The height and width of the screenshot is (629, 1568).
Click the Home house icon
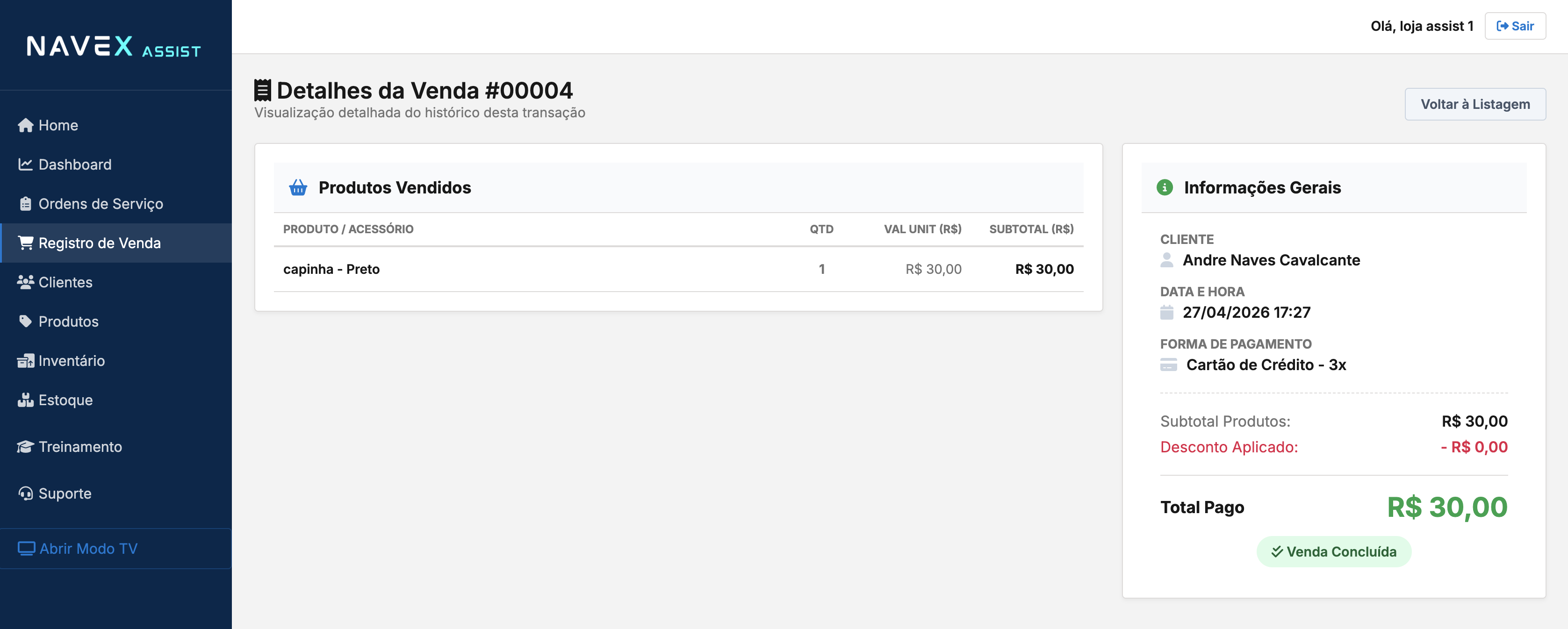tap(25, 125)
